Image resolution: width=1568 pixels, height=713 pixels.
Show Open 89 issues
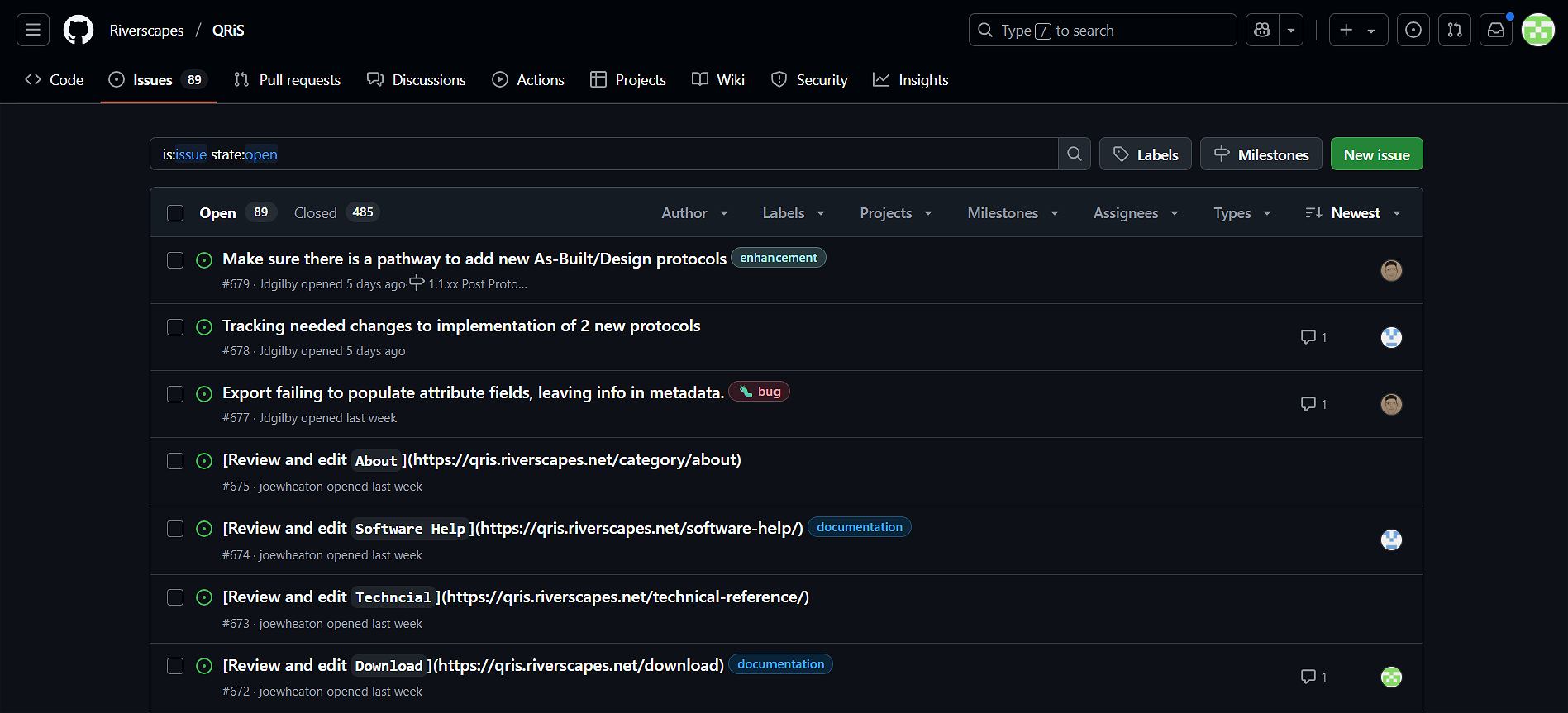[237, 213]
